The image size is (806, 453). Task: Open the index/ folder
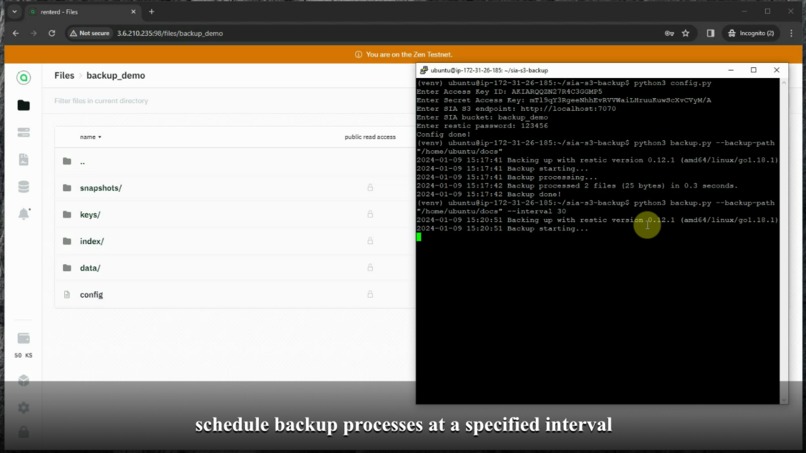tap(91, 241)
